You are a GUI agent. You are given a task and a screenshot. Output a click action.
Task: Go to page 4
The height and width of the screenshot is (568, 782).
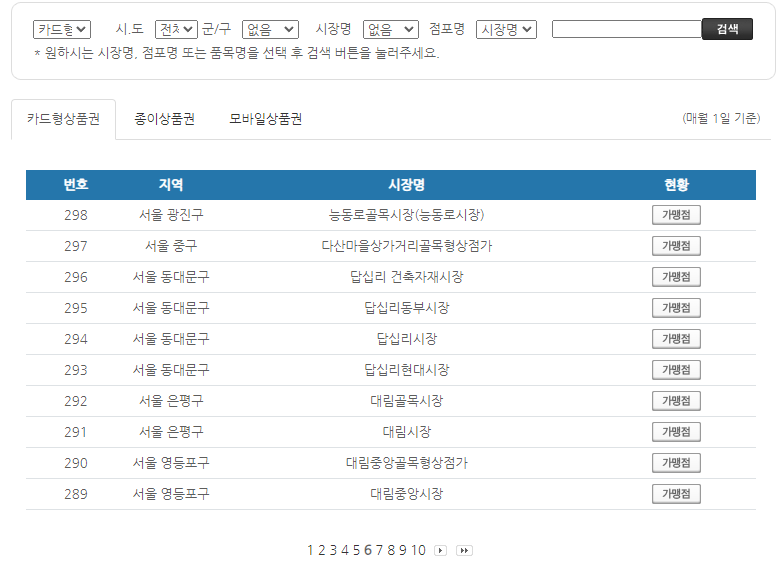(345, 551)
